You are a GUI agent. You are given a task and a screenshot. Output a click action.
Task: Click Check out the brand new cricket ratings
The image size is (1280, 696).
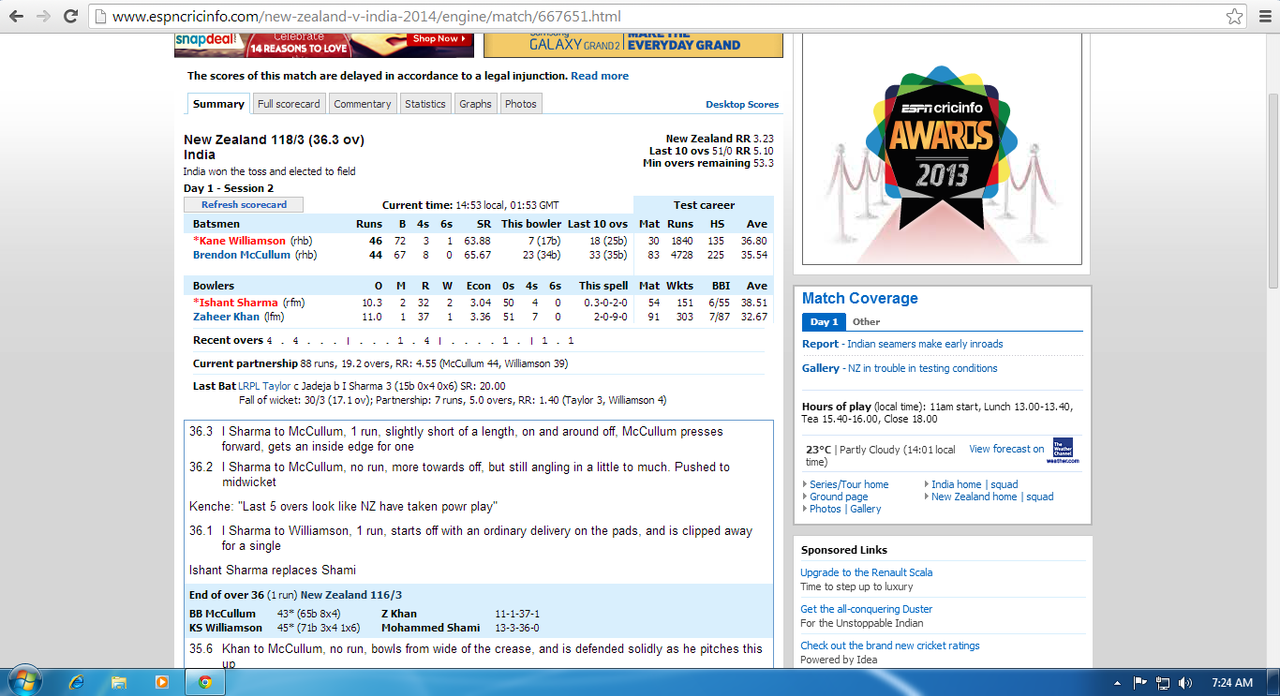tap(890, 646)
